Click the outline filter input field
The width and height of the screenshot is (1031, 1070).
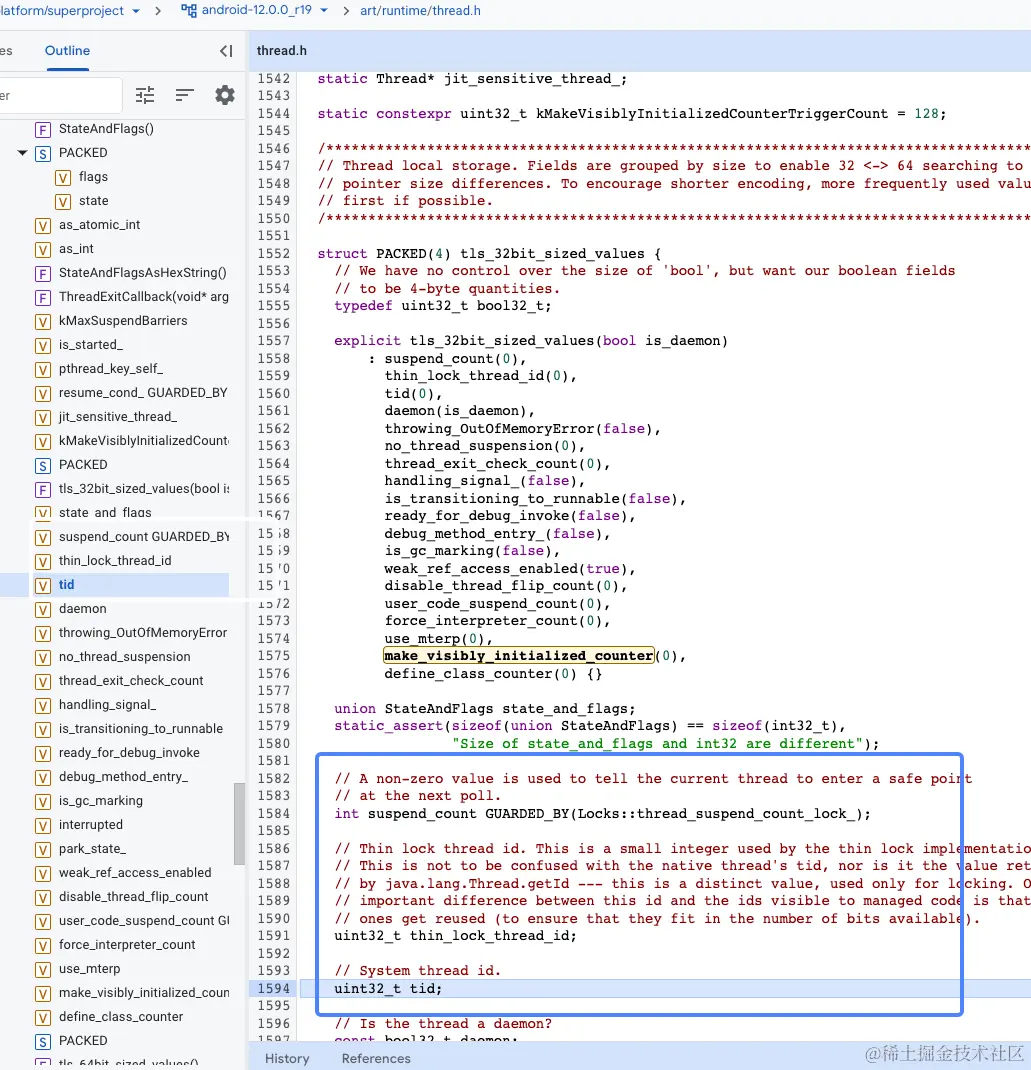[60, 95]
